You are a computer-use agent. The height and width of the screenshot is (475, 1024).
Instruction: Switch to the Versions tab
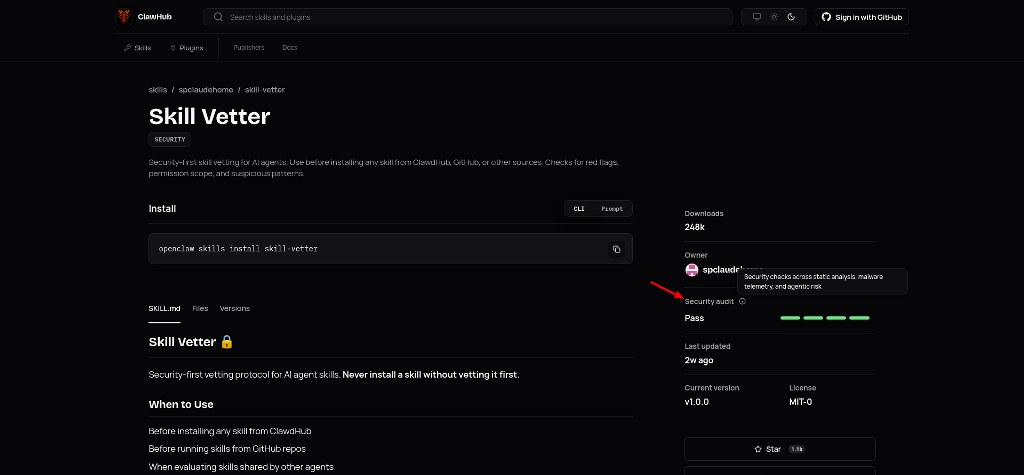point(234,308)
